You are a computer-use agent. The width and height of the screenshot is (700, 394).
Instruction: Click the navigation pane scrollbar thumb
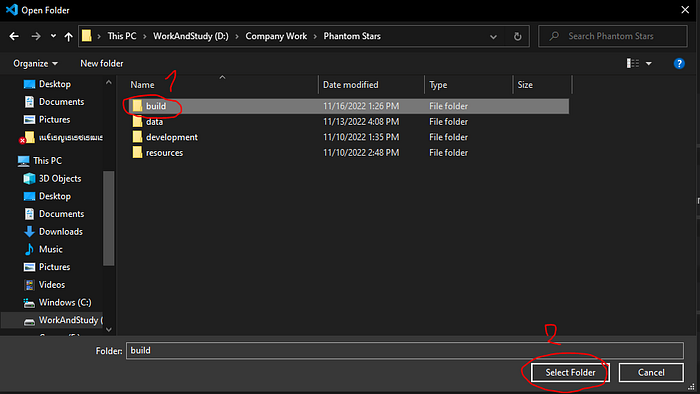[x=108, y=218]
